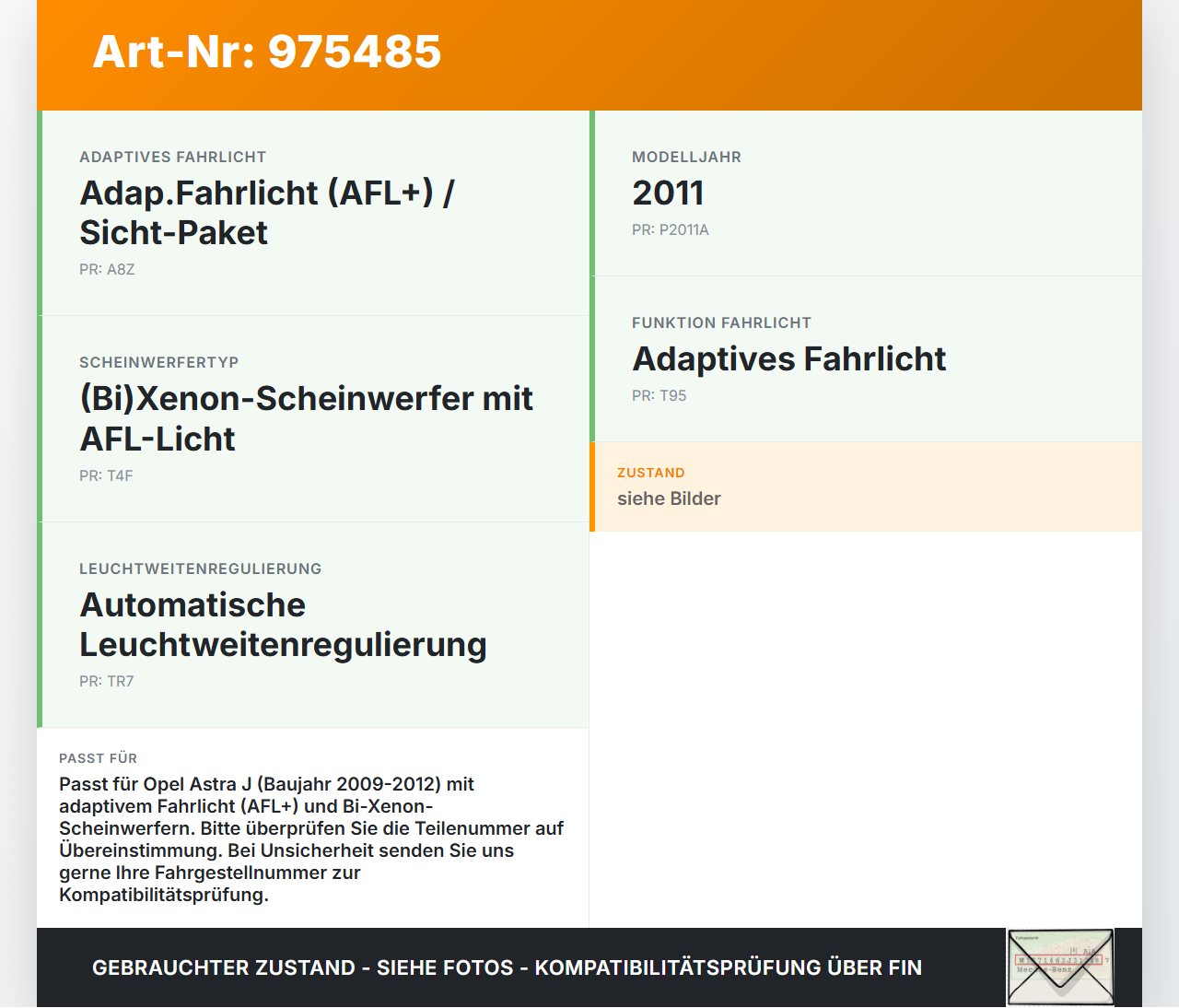Select the Fahrgestell-Nr. label in the envelope graphic

point(1028,938)
